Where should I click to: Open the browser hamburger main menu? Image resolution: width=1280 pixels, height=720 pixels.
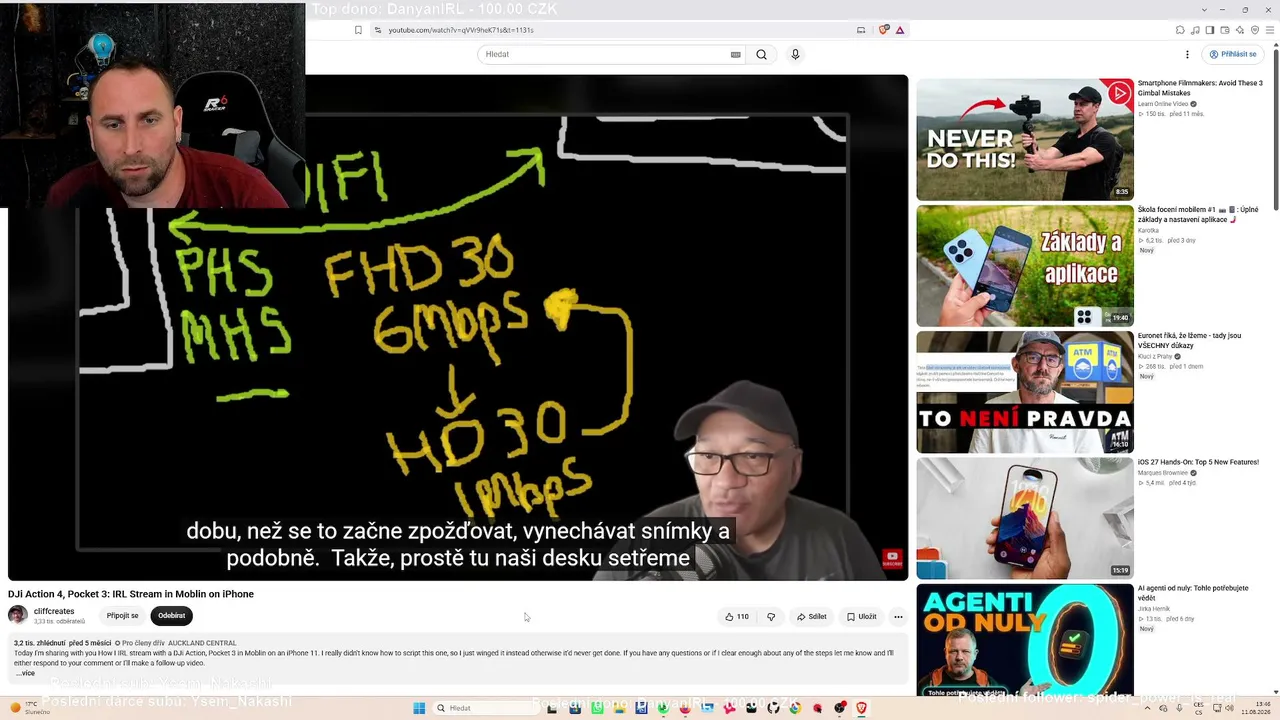click(x=1270, y=30)
